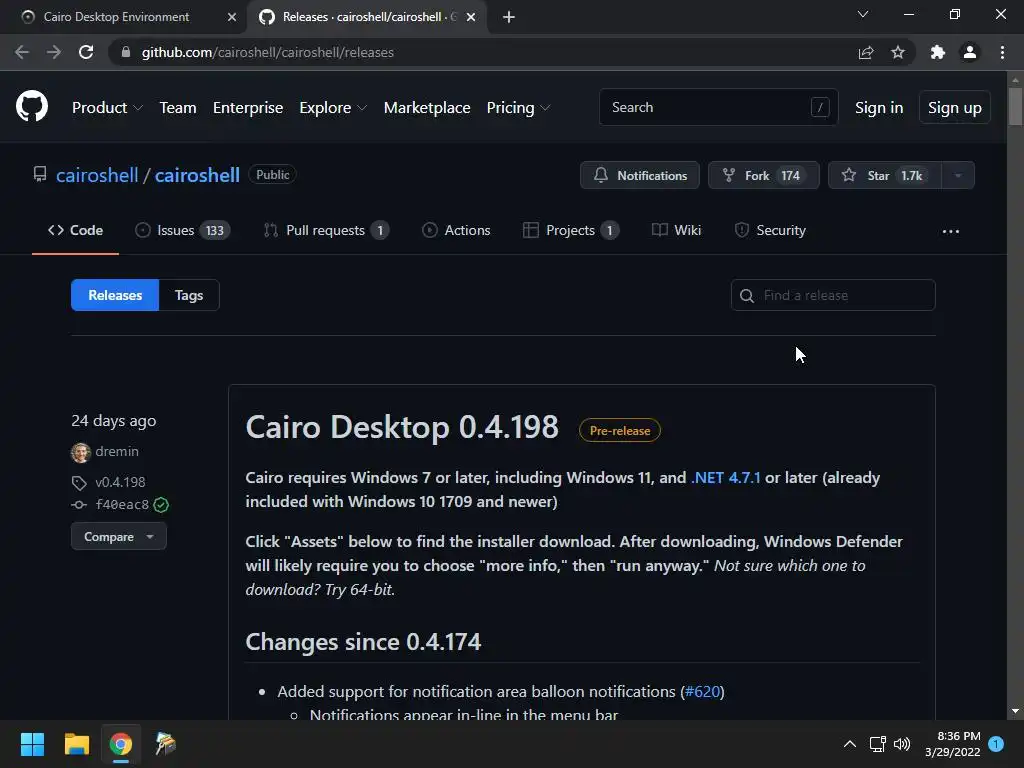Image resolution: width=1024 pixels, height=768 pixels.
Task: Open the Actions tab
Action: click(x=456, y=231)
